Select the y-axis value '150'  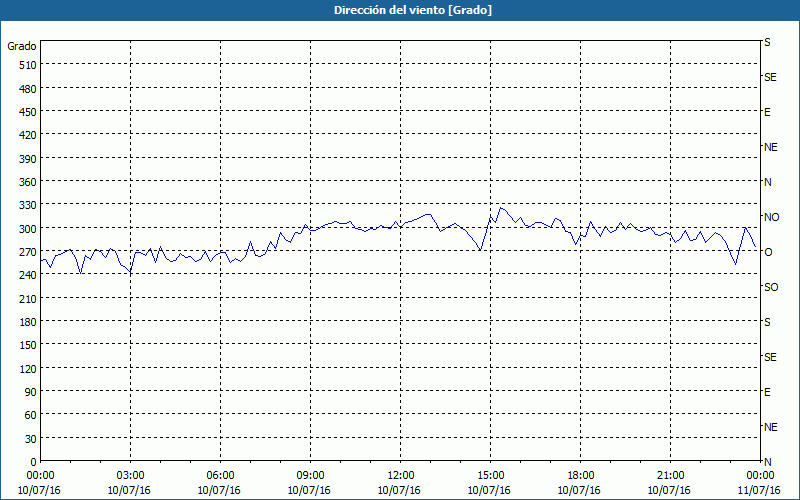pyautogui.click(x=28, y=345)
